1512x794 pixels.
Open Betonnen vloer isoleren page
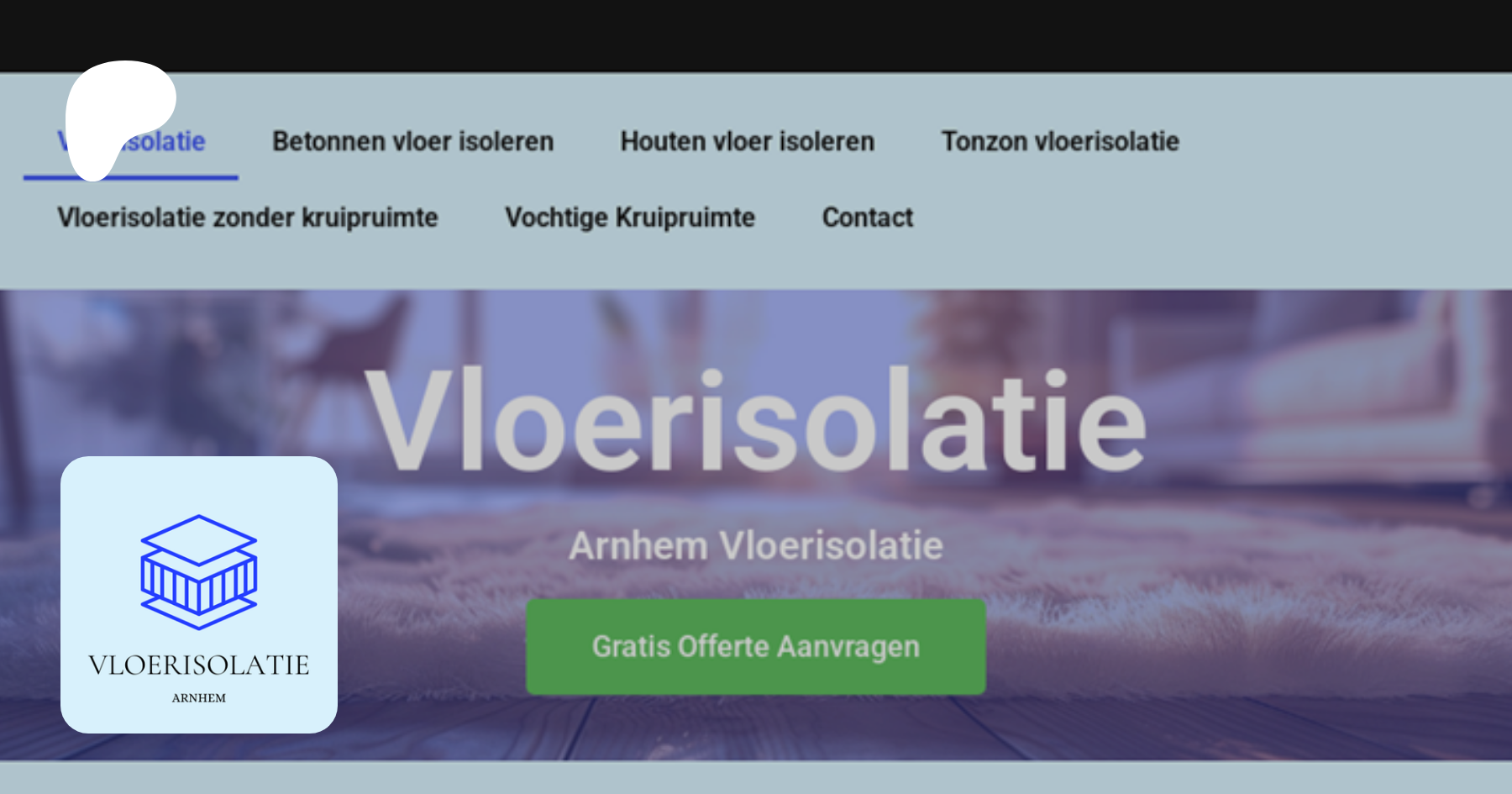pos(412,142)
